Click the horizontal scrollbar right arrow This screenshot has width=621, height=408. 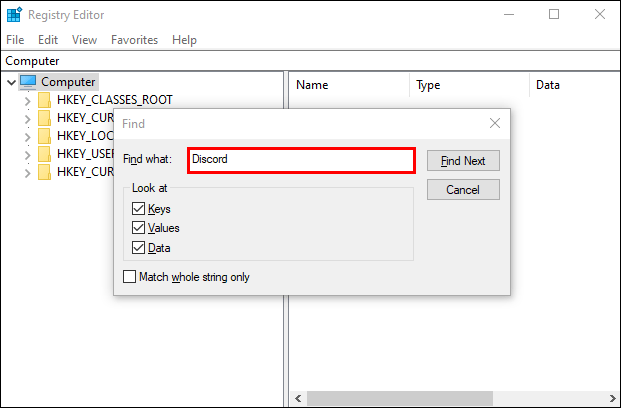pos(613,398)
